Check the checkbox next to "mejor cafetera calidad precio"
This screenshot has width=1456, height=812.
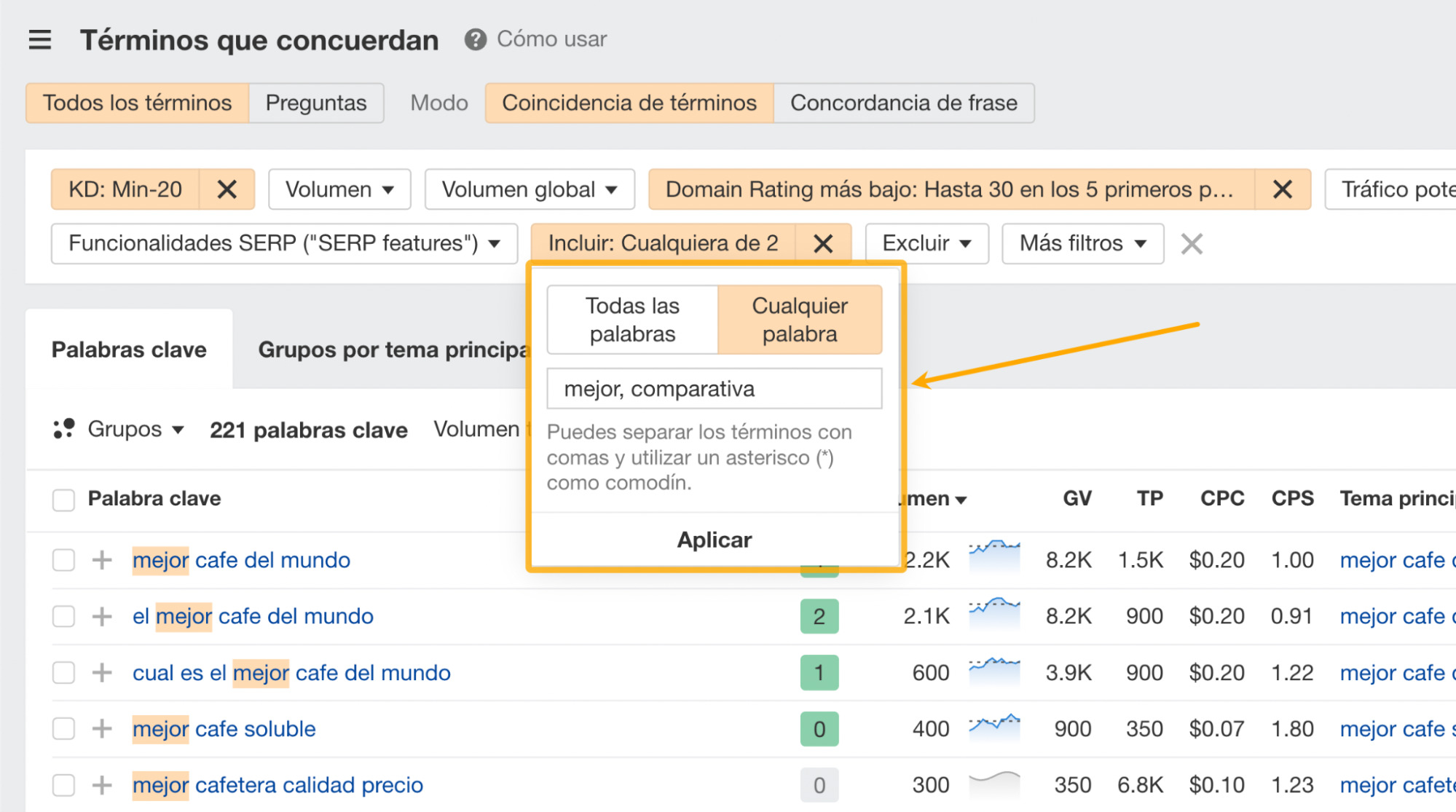click(63, 785)
